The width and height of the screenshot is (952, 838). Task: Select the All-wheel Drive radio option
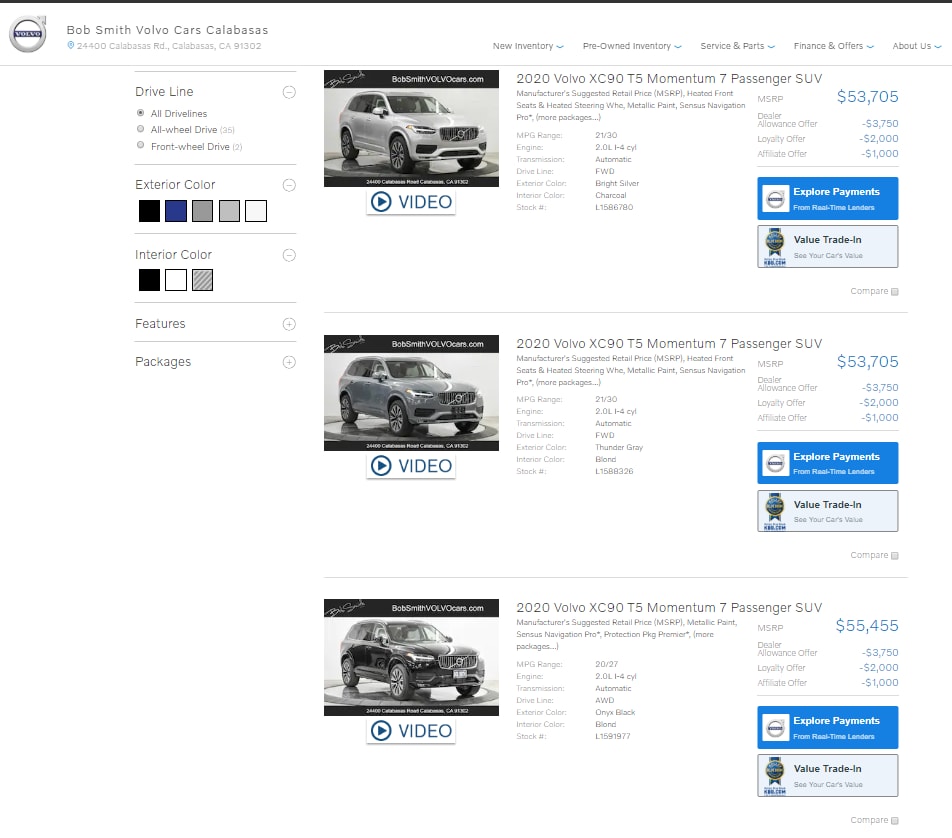pos(140,129)
